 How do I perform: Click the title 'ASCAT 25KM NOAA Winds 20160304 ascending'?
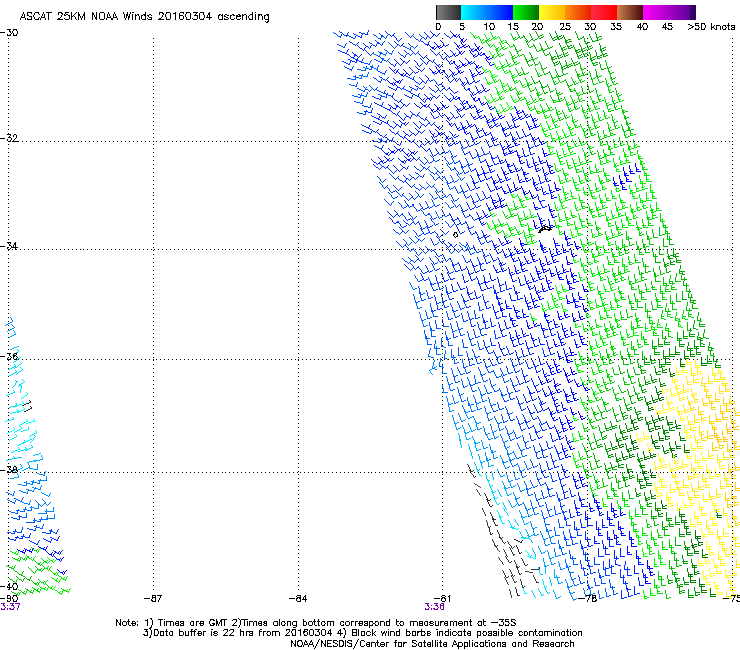144,17
